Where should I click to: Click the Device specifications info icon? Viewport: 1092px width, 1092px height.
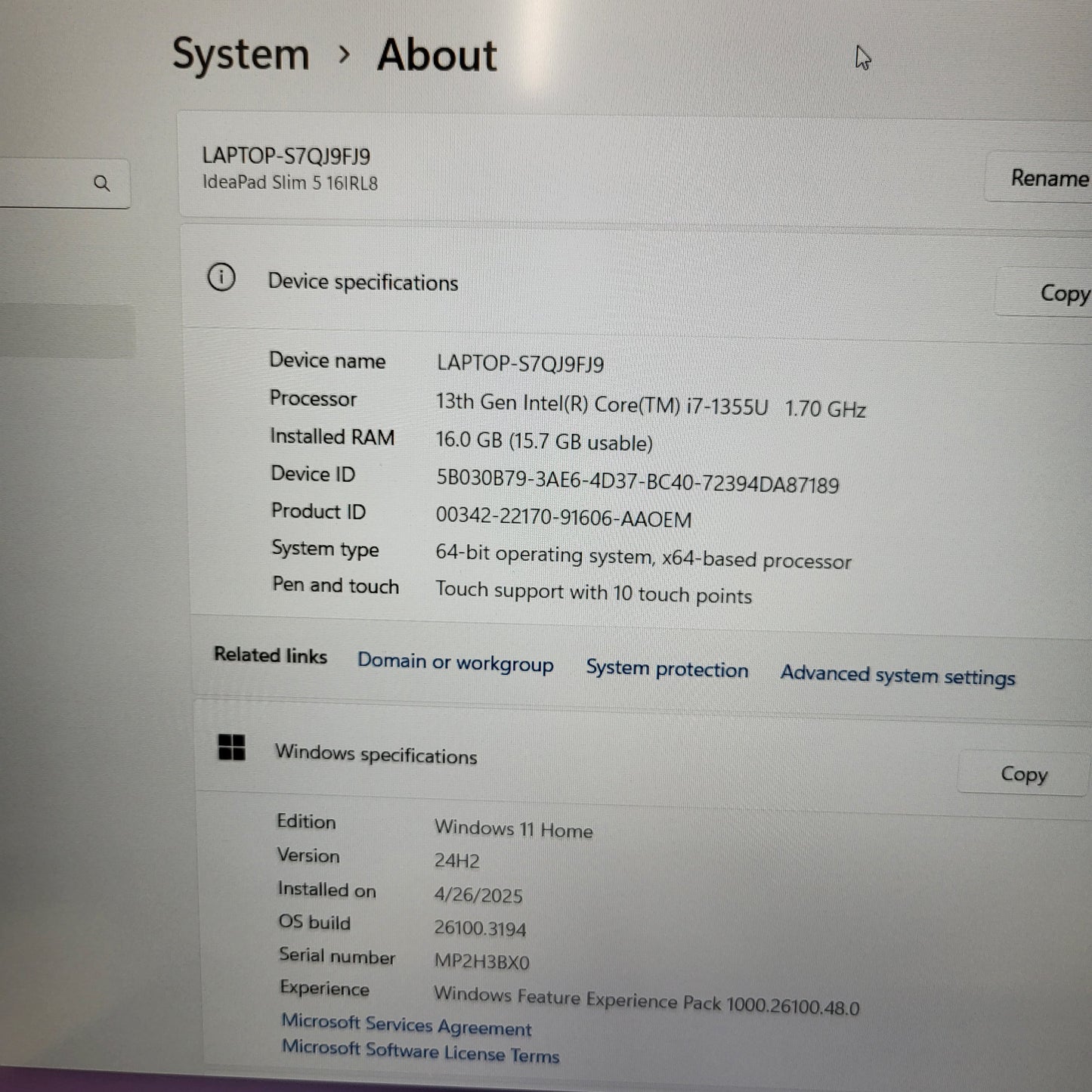[221, 277]
